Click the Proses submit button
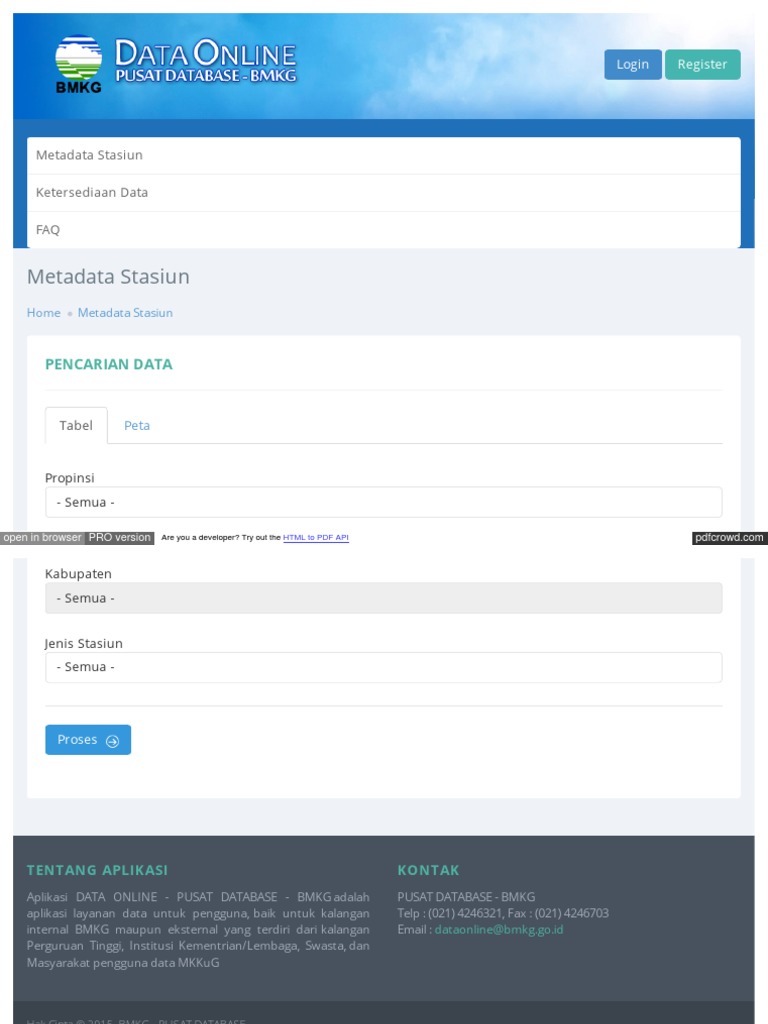 tap(88, 740)
